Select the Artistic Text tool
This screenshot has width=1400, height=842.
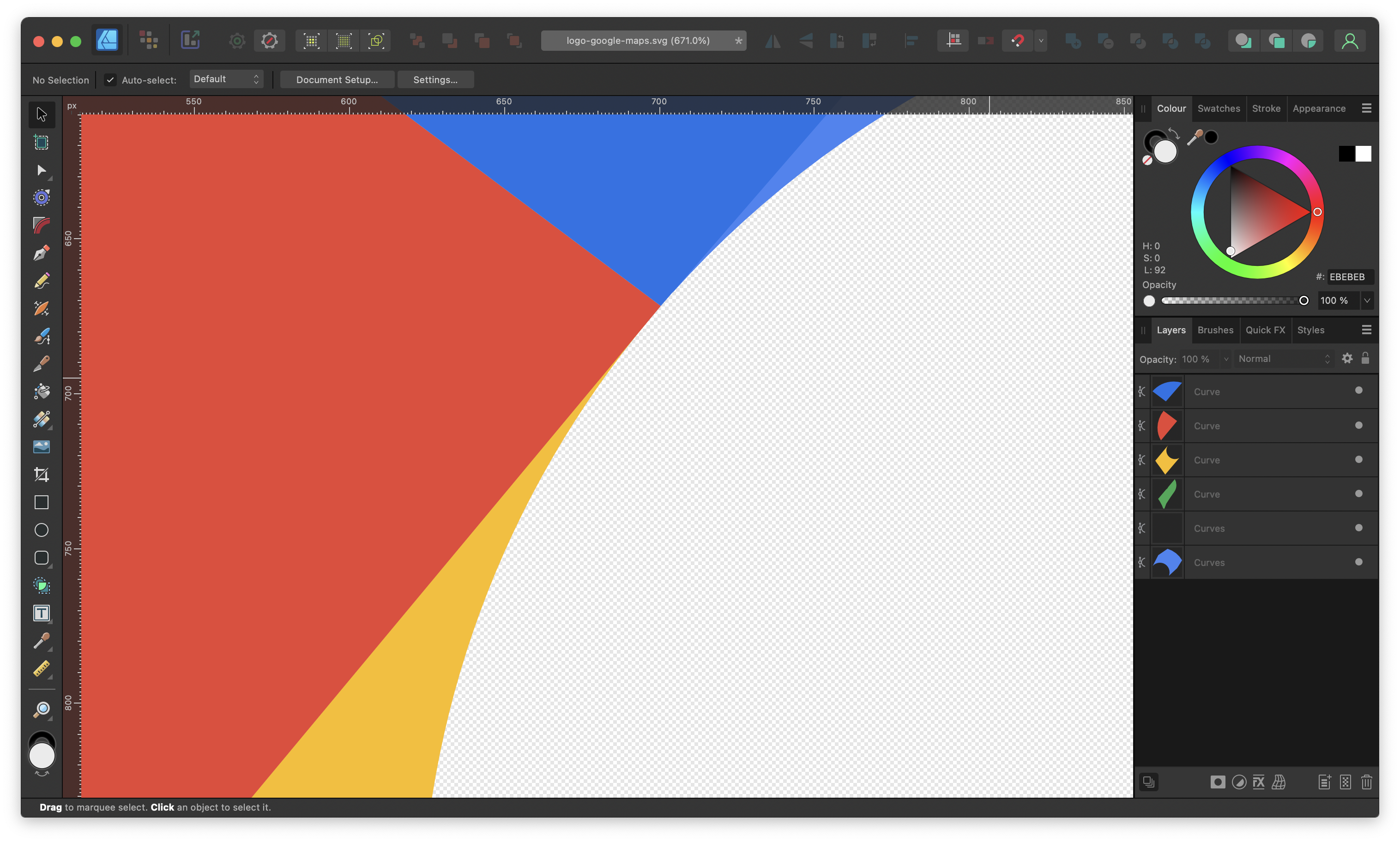[x=42, y=613]
